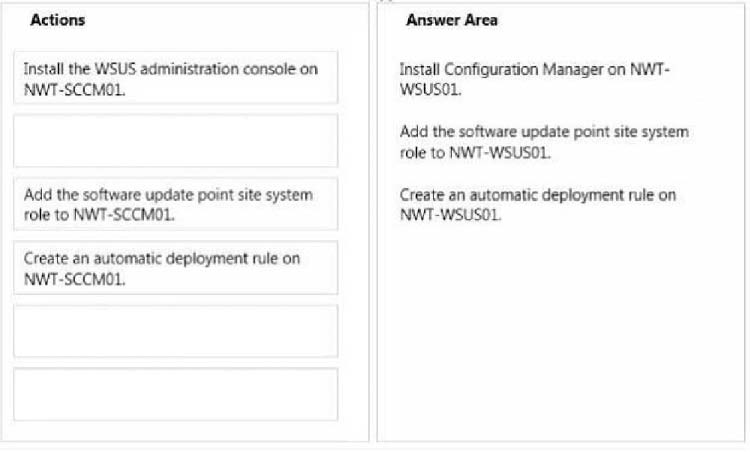Select the Install WSUS administration console action
Viewport: 750px width, 452px height.
(x=176, y=77)
